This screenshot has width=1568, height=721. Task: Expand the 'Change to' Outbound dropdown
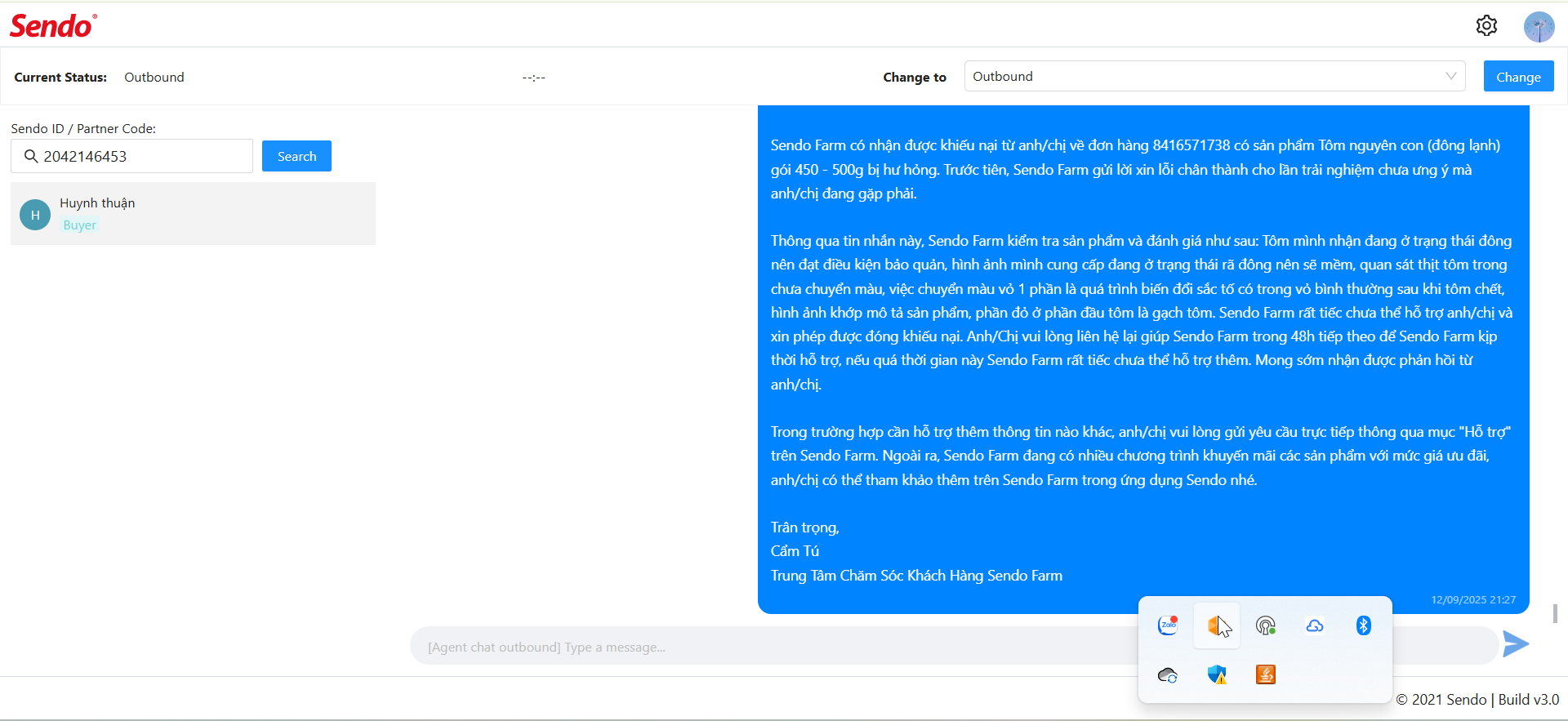[1214, 76]
